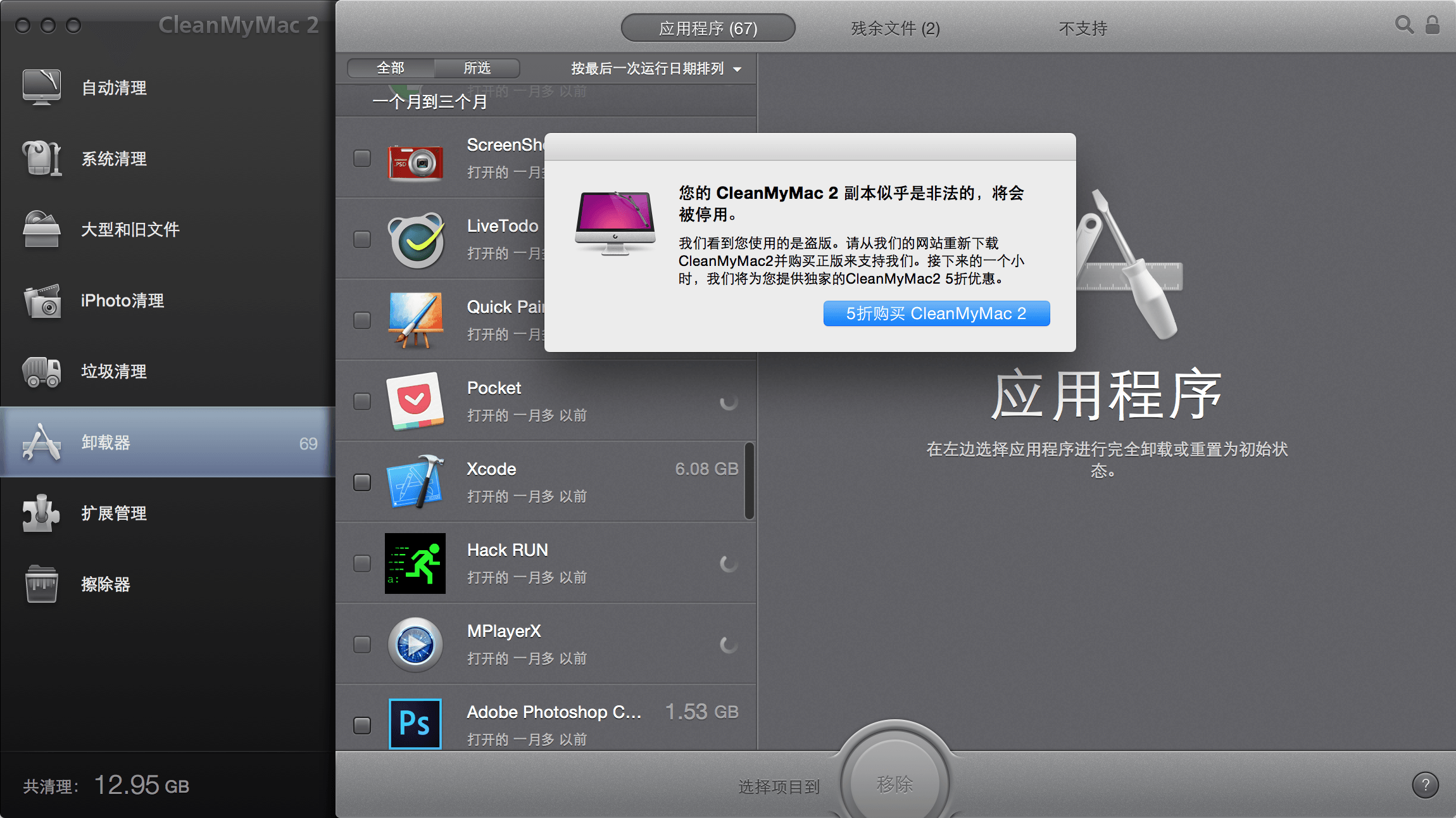Click the CleanMyMac 2 window title
1456x818 pixels.
pos(238,25)
